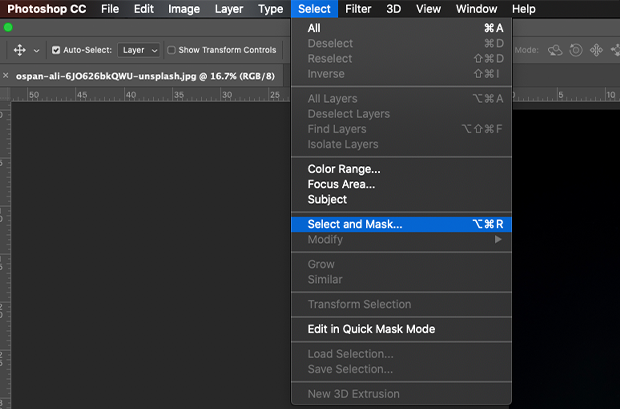Select the Move tool icon in options bar
Image resolution: width=620 pixels, height=409 pixels.
pyautogui.click(x=19, y=50)
